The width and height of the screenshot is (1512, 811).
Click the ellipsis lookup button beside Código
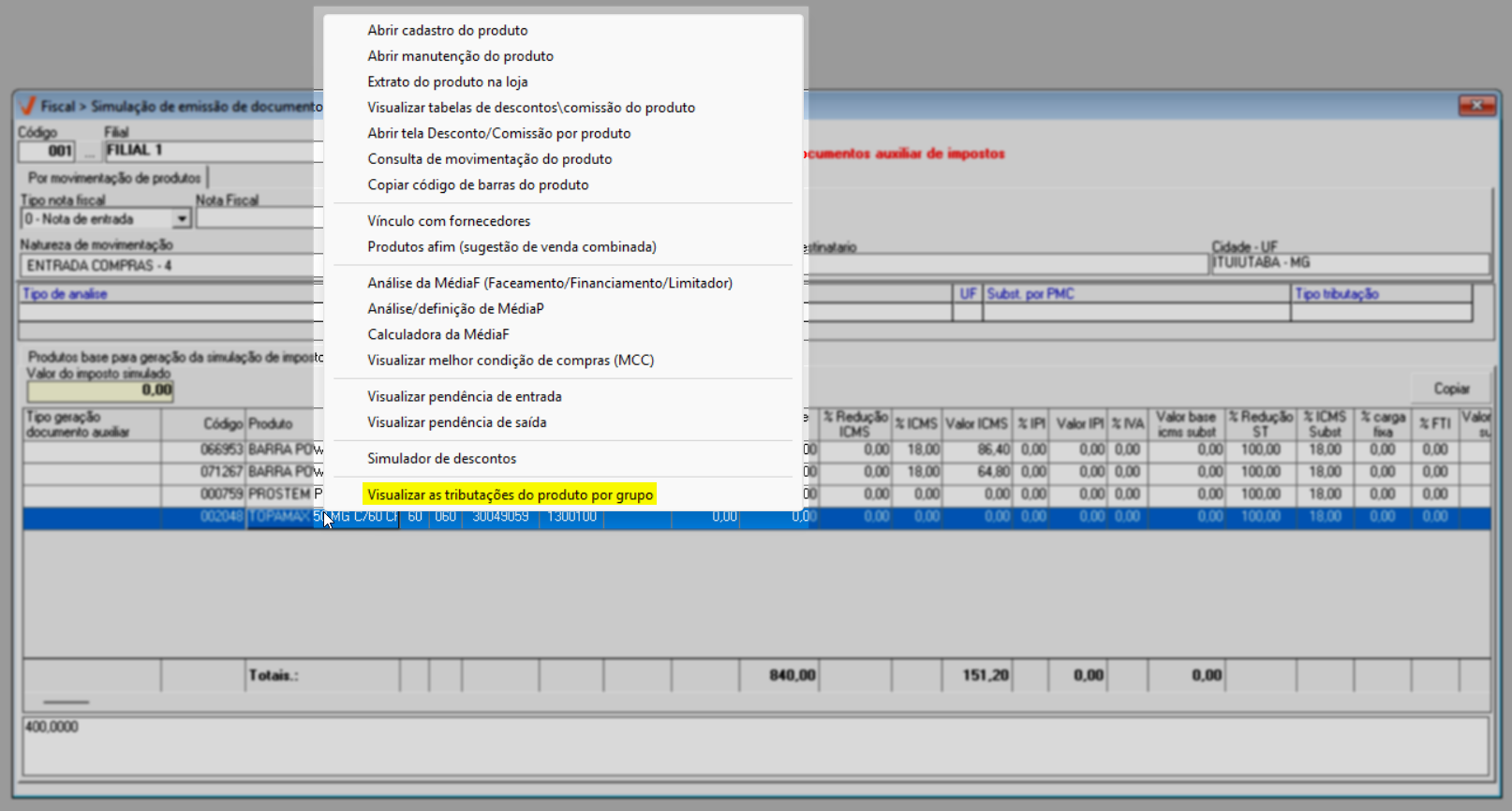[x=89, y=152]
